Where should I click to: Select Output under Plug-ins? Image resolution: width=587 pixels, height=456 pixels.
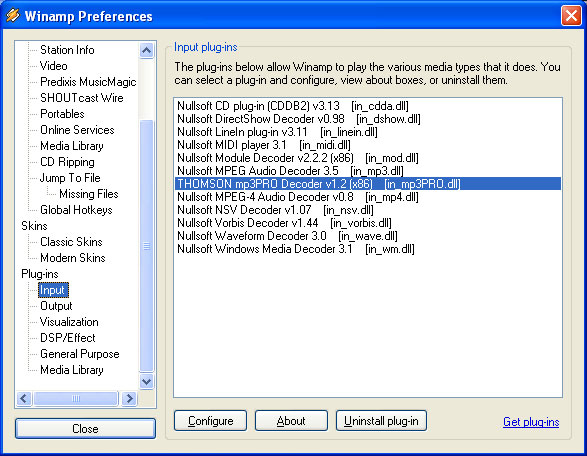56,306
